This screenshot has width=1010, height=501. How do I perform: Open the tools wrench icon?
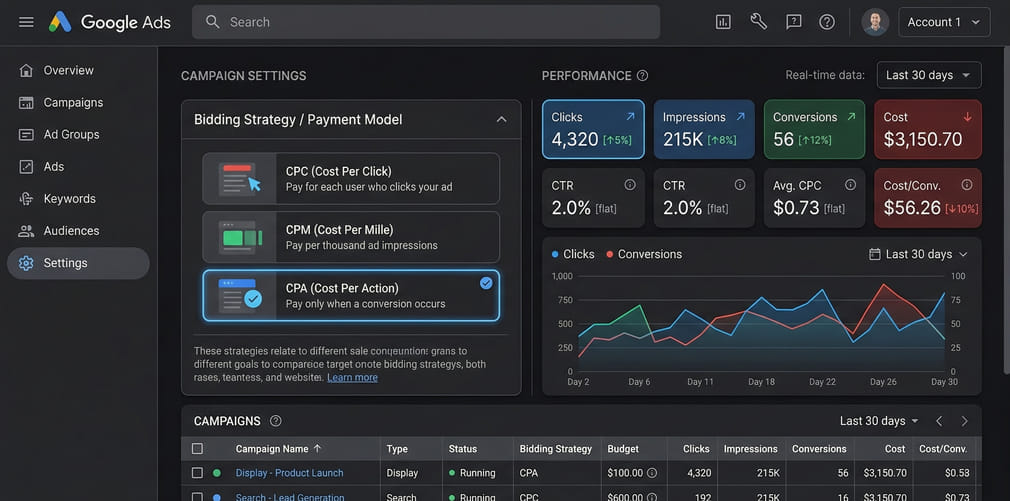tap(758, 22)
